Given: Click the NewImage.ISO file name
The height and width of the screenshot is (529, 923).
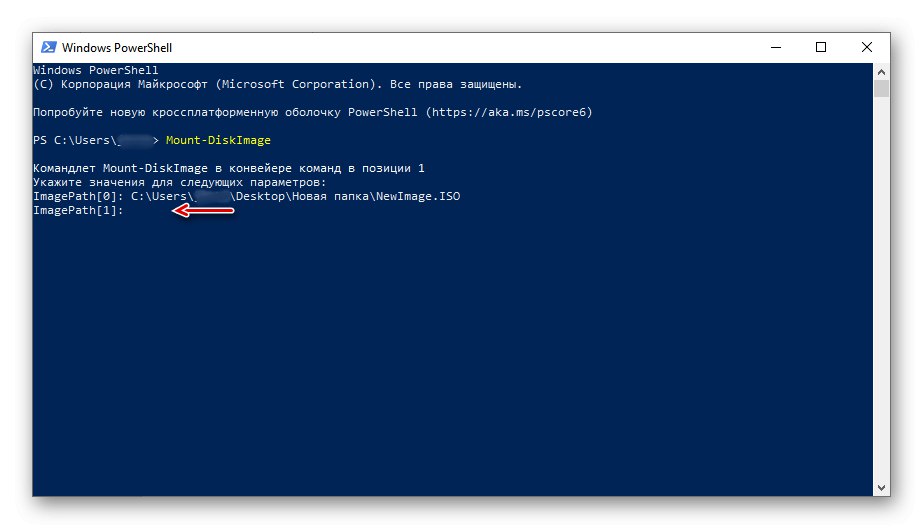Looking at the screenshot, I should [x=418, y=197].
